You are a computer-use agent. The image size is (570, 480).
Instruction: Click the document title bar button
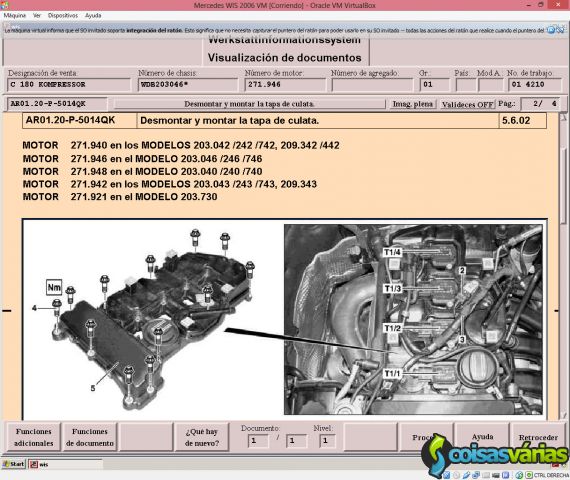249,104
